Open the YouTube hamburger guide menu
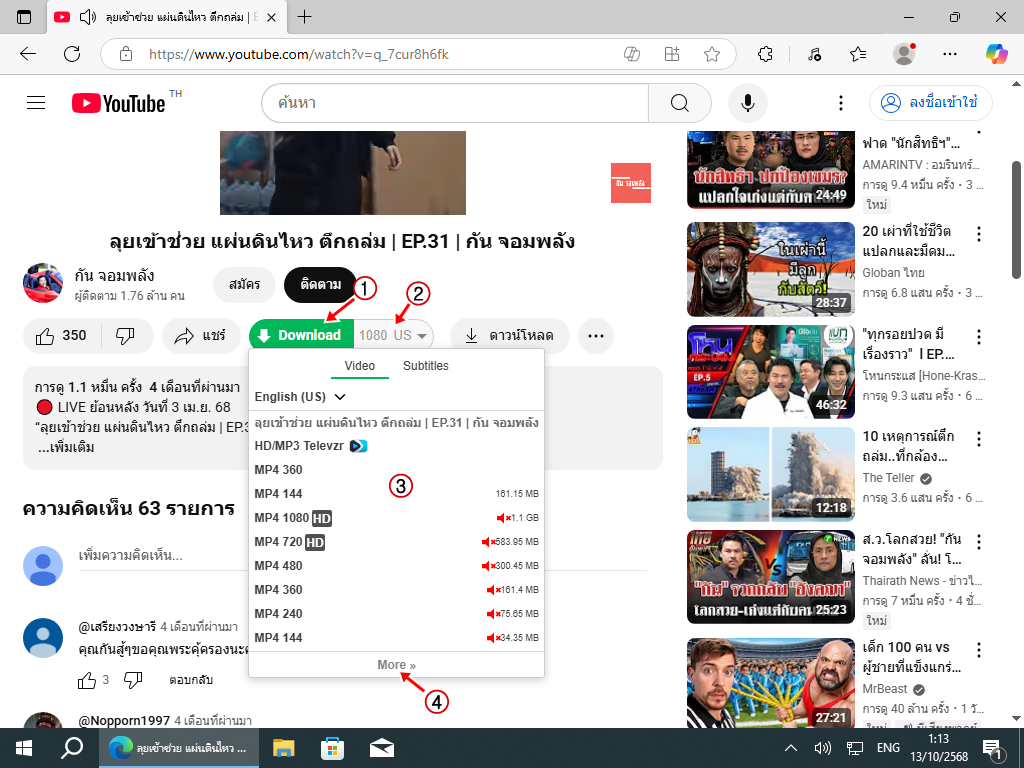1024x768 pixels. [36, 103]
